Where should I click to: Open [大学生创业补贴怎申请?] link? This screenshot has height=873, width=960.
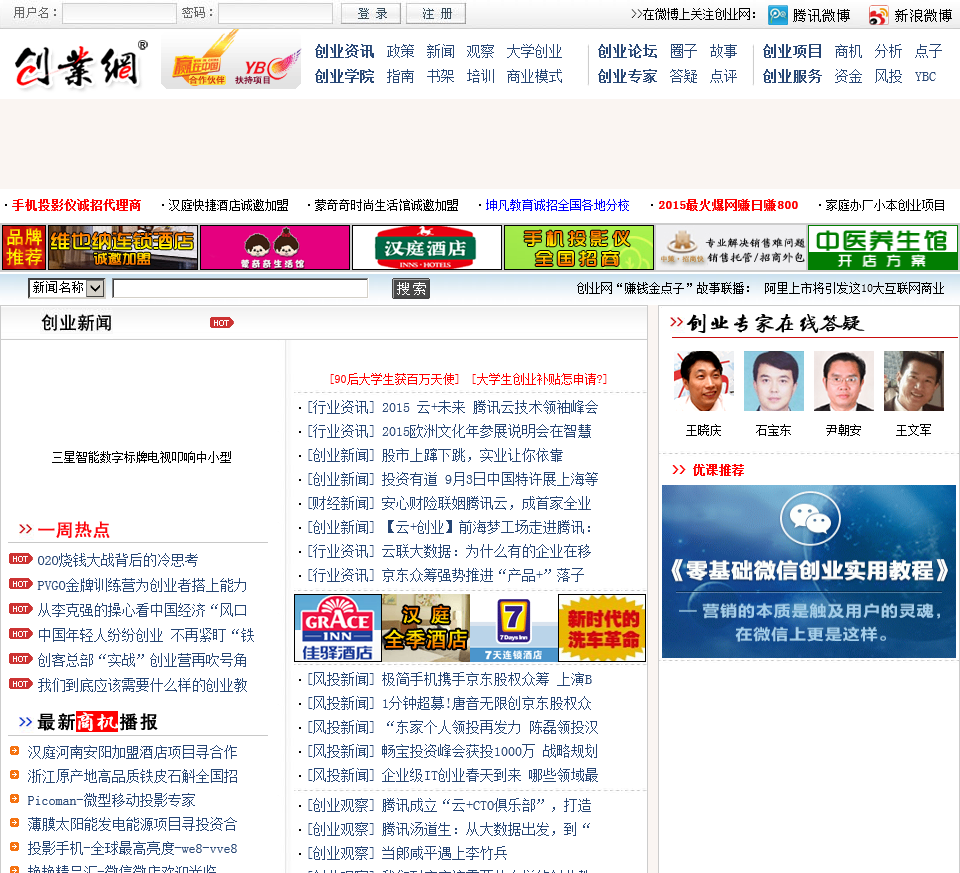tap(539, 379)
